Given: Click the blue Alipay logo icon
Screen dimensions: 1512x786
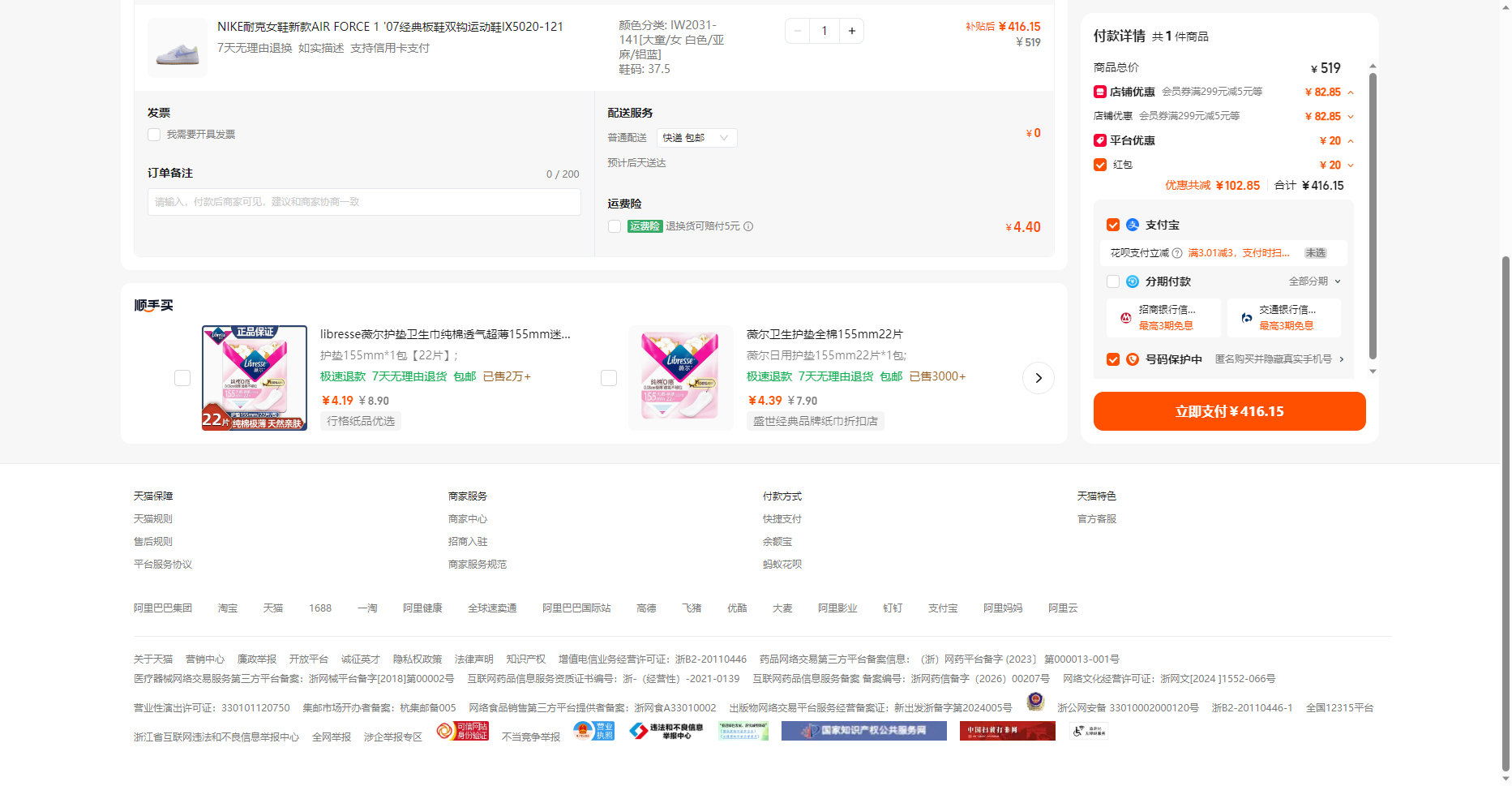Looking at the screenshot, I should pyautogui.click(x=1133, y=225).
